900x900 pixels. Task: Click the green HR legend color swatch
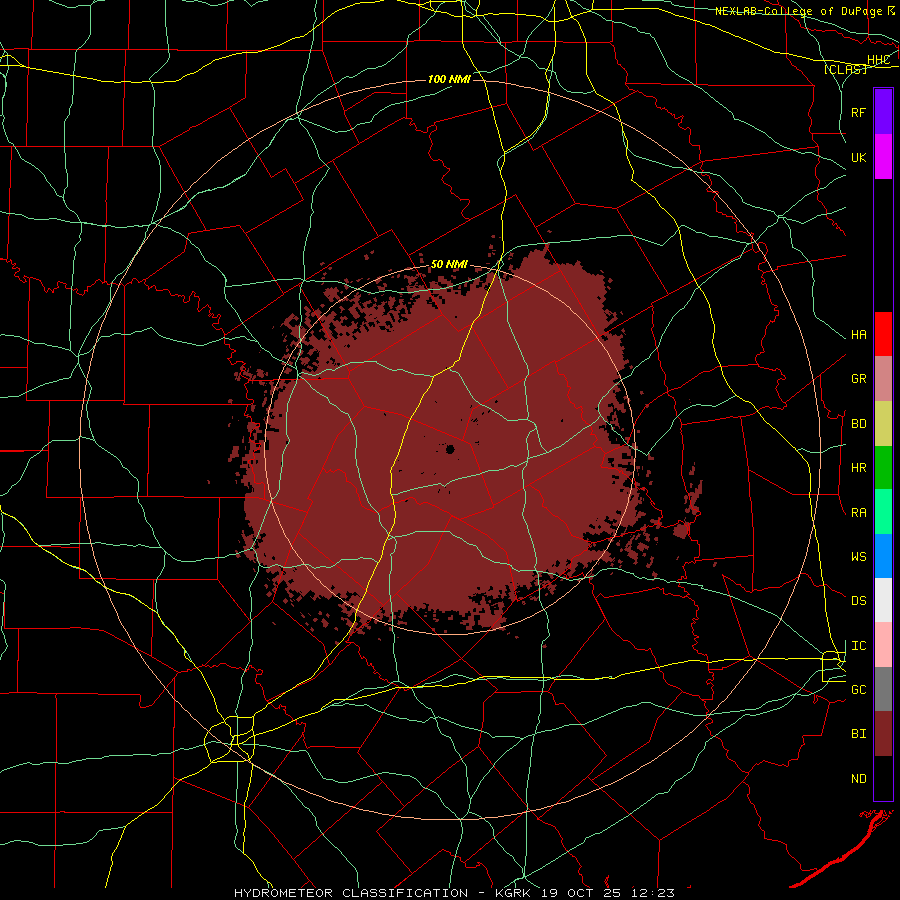click(883, 467)
